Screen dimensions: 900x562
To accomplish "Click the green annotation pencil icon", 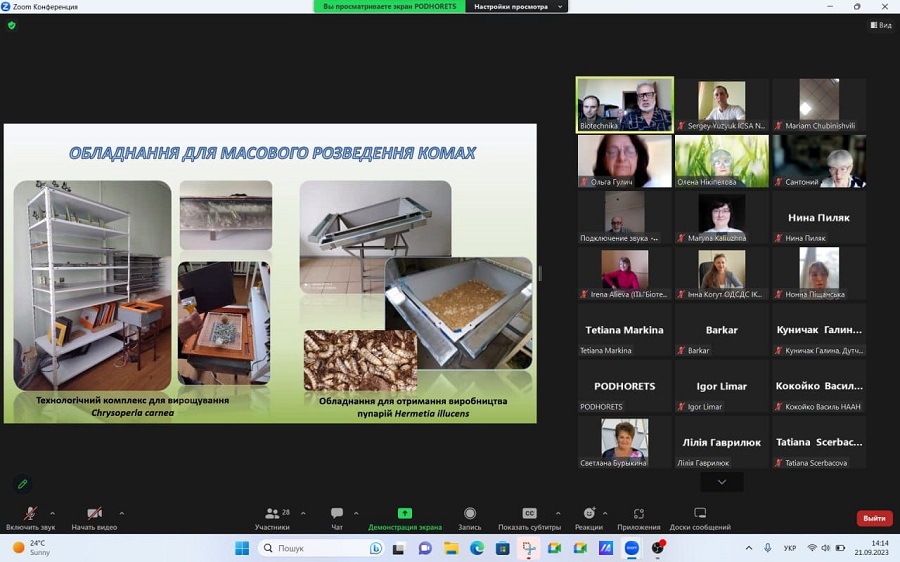I will coord(22,484).
